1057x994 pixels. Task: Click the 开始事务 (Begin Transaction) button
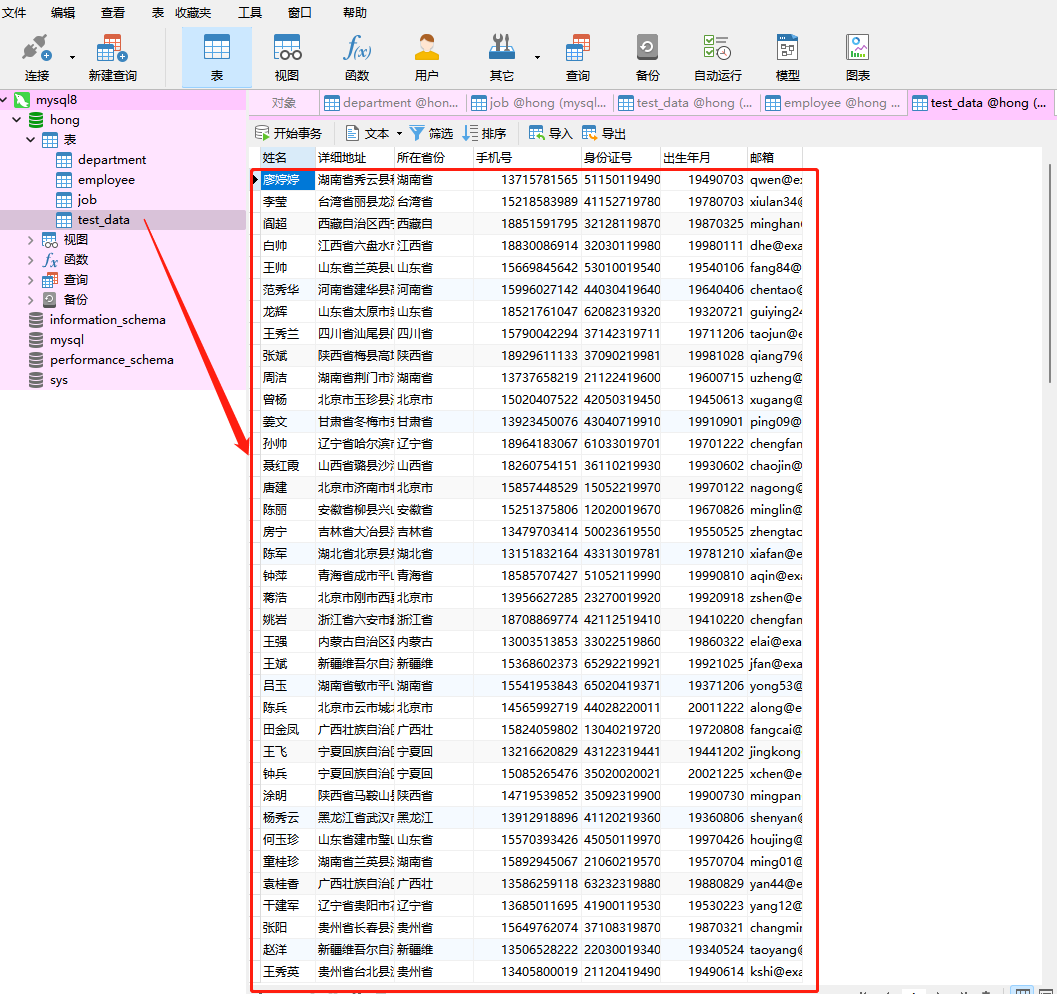(x=289, y=133)
